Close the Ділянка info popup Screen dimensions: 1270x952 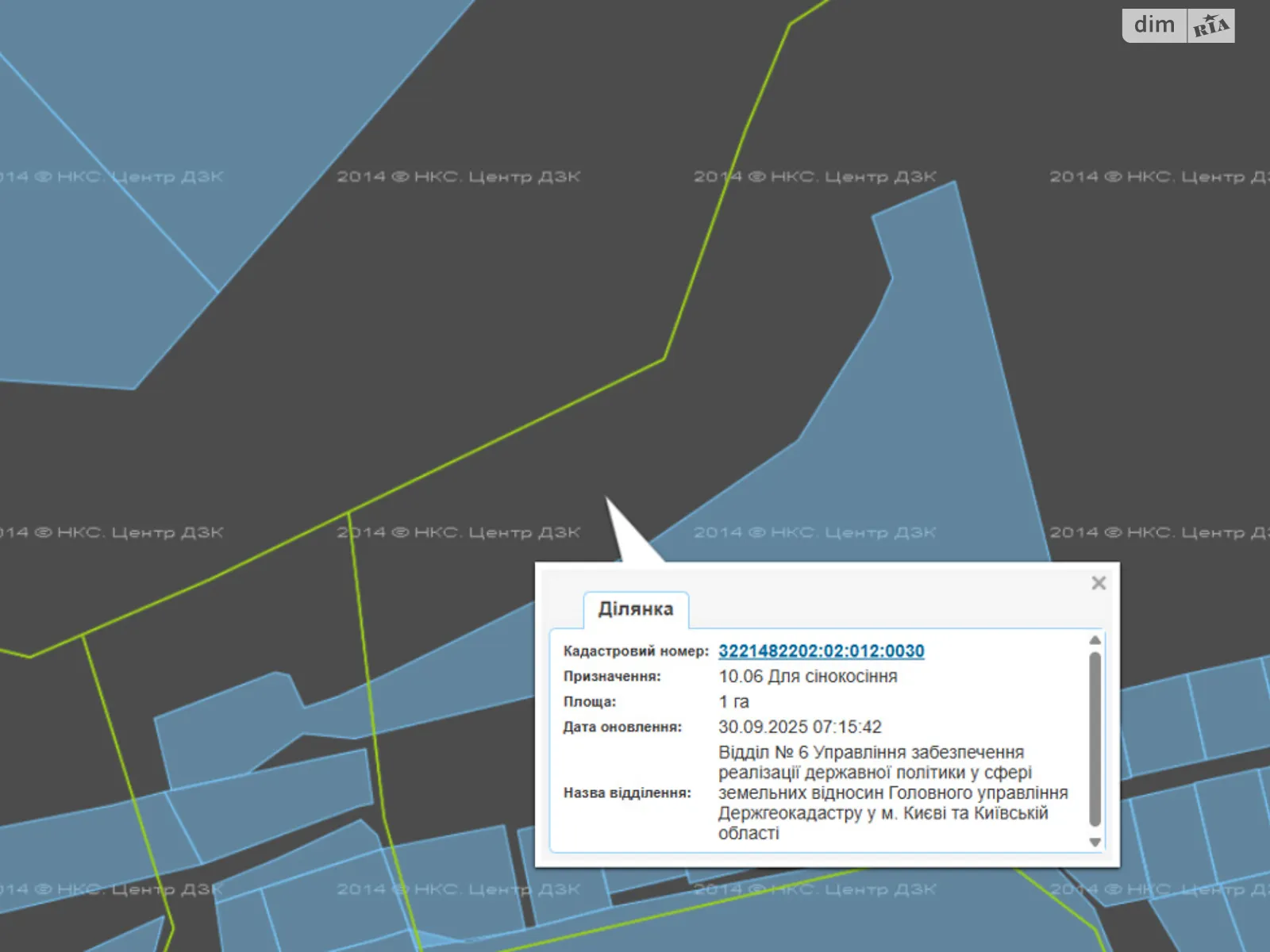[1099, 583]
